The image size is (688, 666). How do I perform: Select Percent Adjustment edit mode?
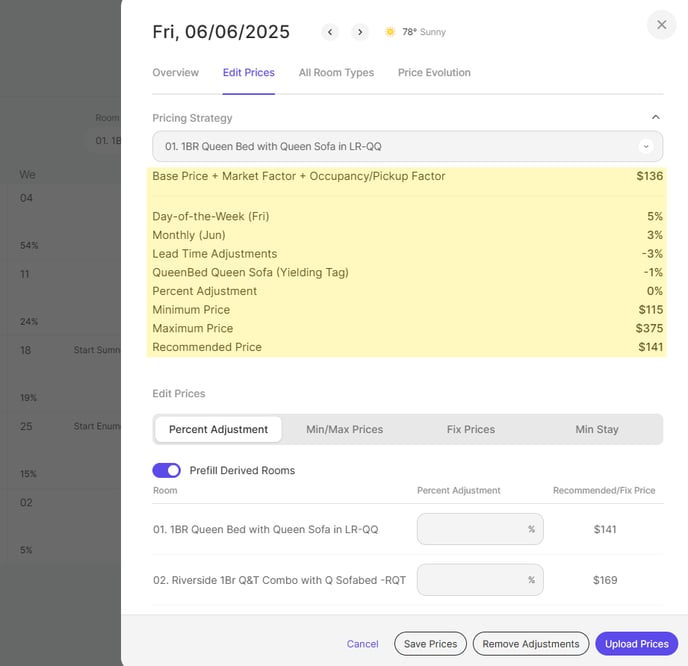218,429
